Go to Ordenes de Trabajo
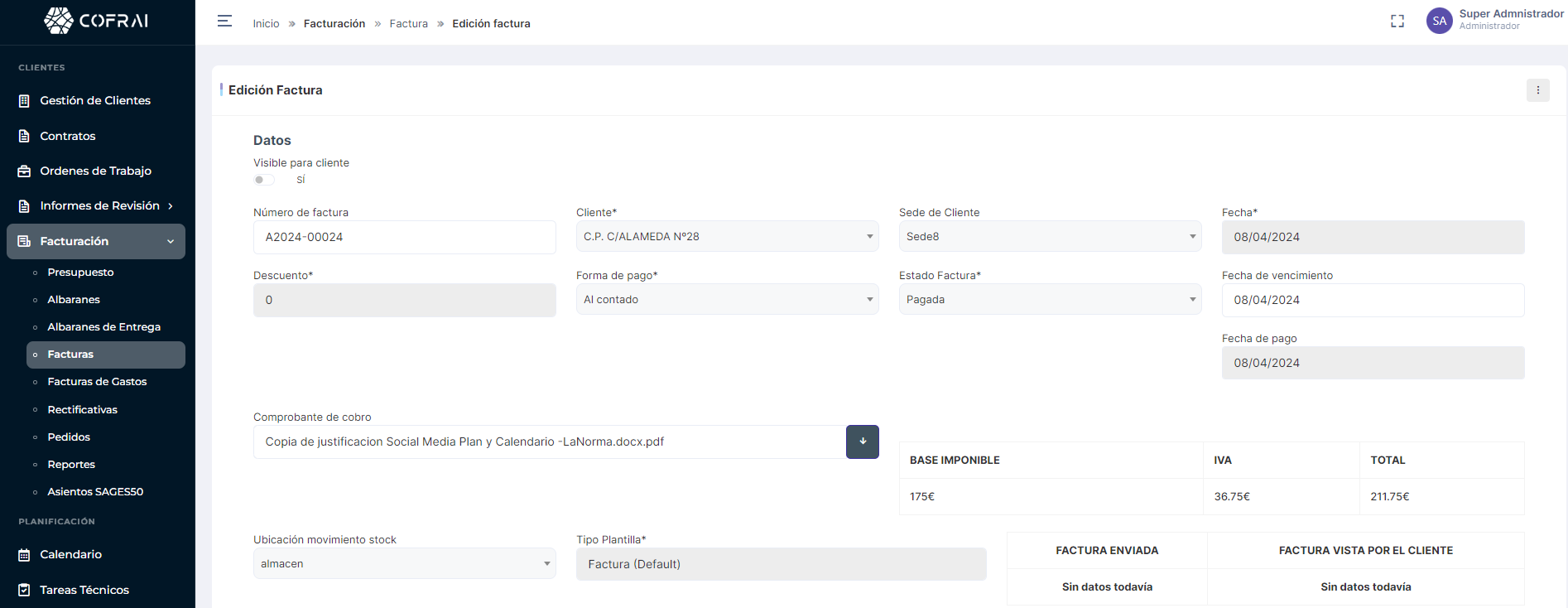 (96, 171)
